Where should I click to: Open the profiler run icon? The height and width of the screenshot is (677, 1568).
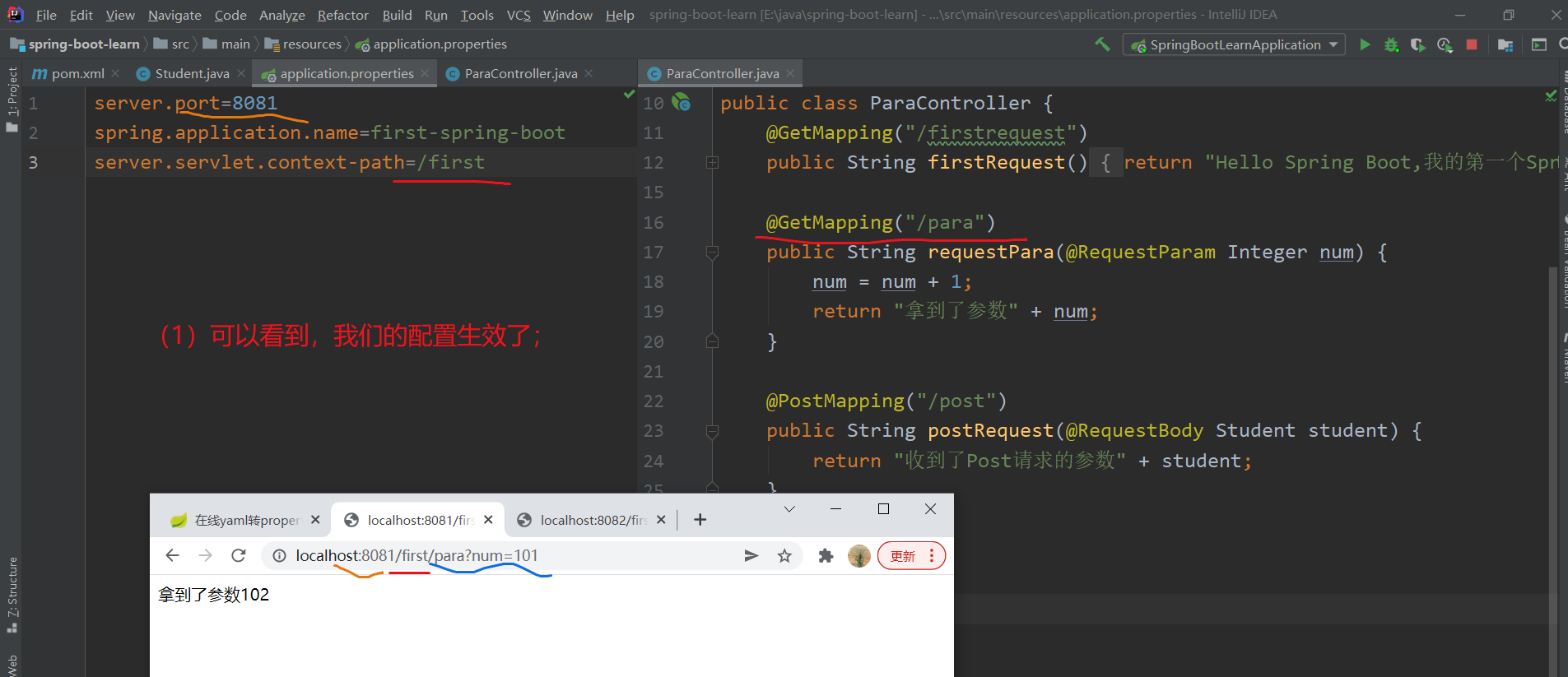tap(1445, 44)
